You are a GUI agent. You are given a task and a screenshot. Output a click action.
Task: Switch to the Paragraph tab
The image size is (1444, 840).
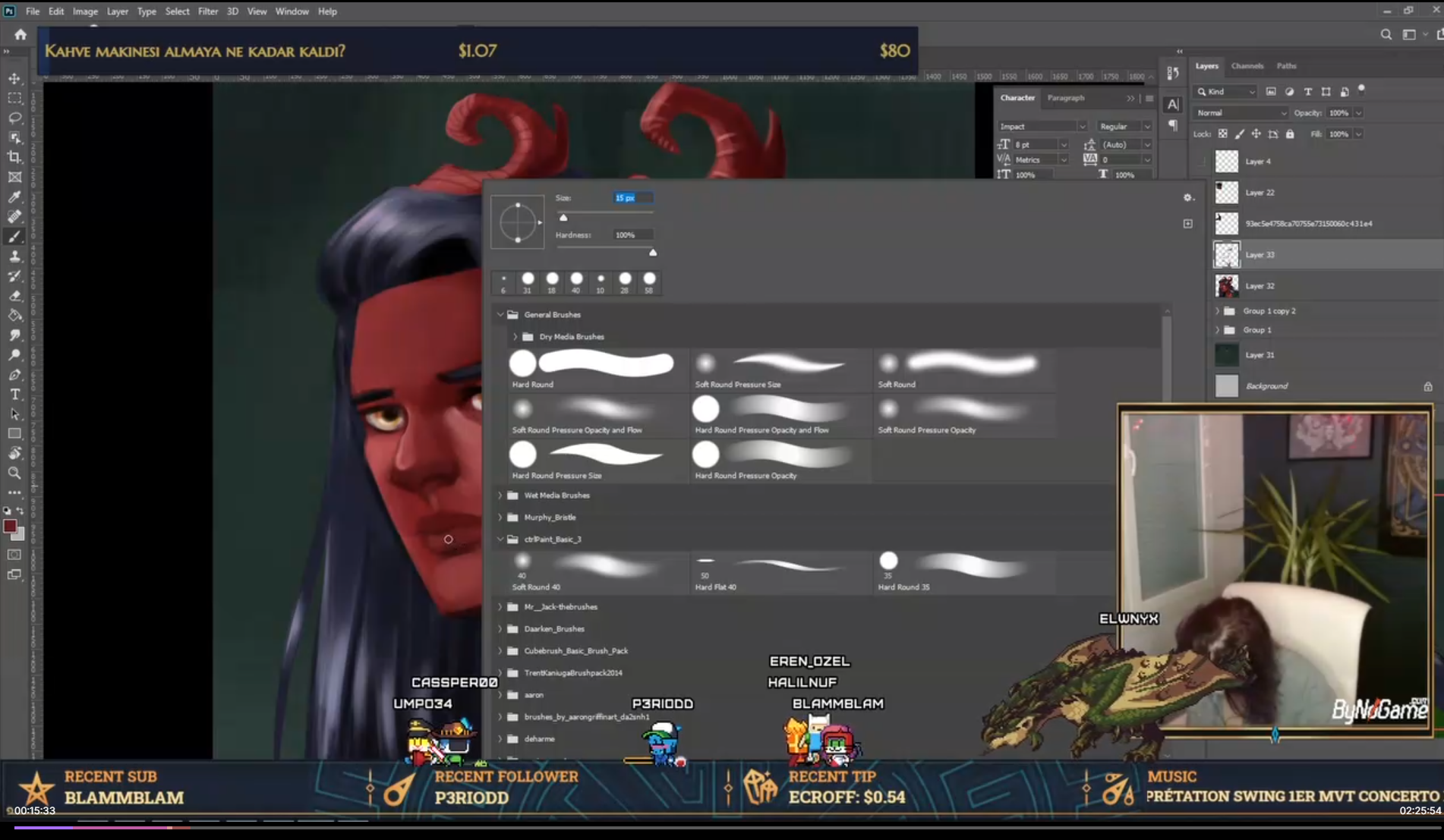pyautogui.click(x=1065, y=98)
